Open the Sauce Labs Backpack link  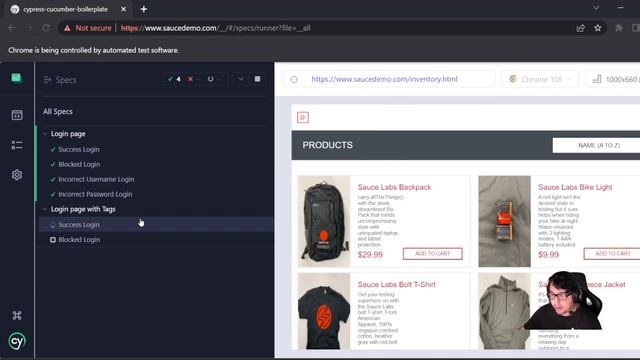tap(394, 187)
